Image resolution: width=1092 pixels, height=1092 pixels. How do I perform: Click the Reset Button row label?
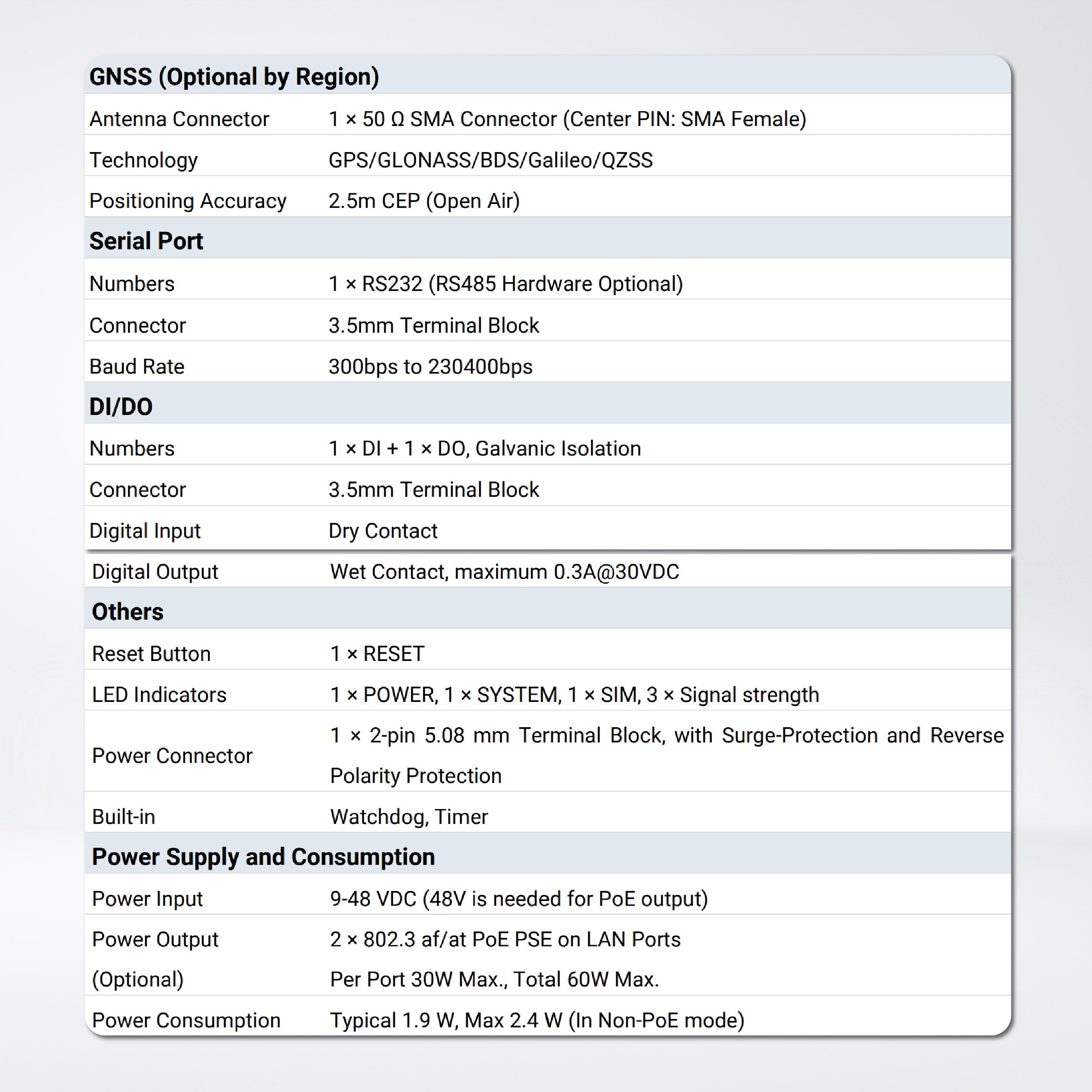click(x=151, y=654)
